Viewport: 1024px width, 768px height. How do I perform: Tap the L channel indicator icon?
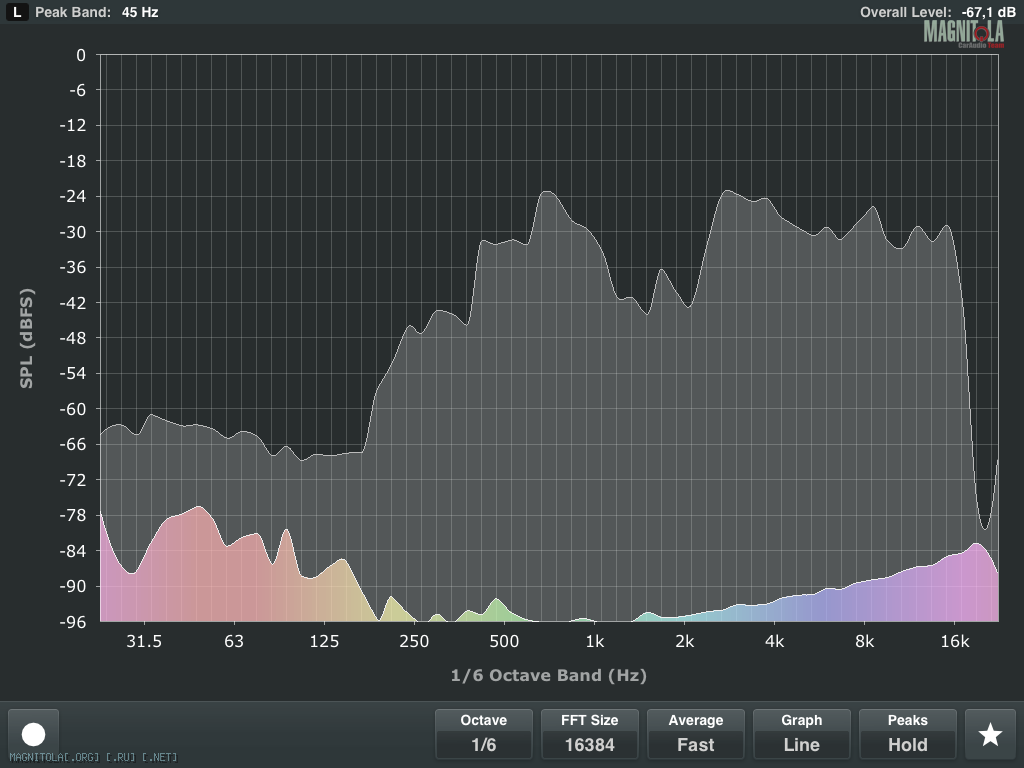coord(16,13)
